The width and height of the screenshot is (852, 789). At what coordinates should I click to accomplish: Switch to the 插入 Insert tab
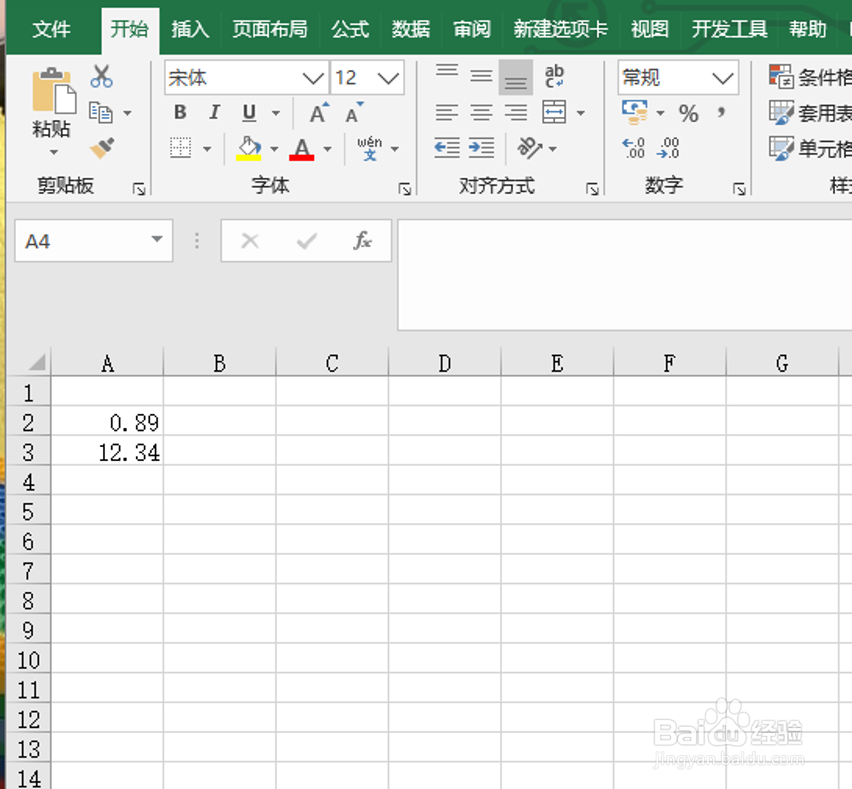(x=190, y=29)
